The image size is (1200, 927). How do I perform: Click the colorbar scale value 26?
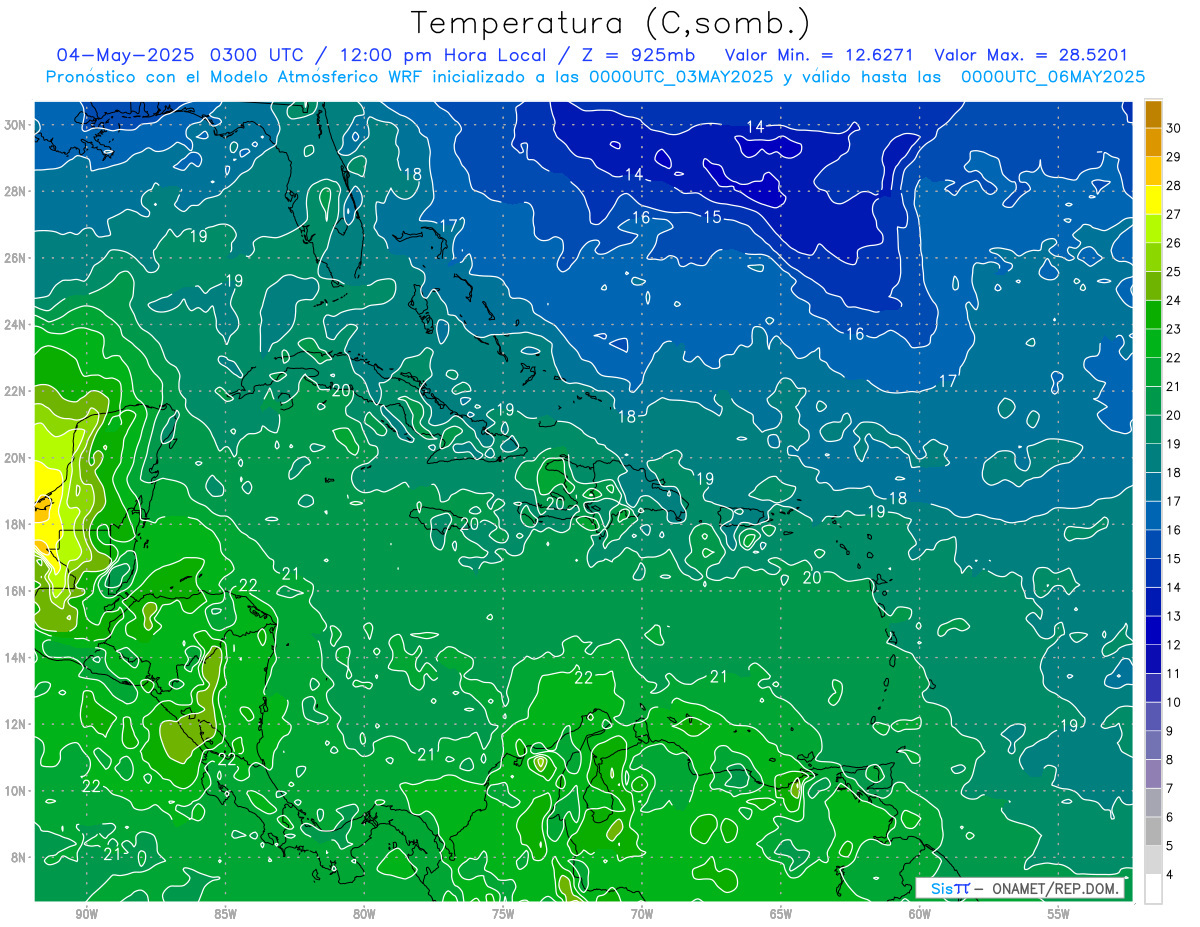pos(1174,243)
